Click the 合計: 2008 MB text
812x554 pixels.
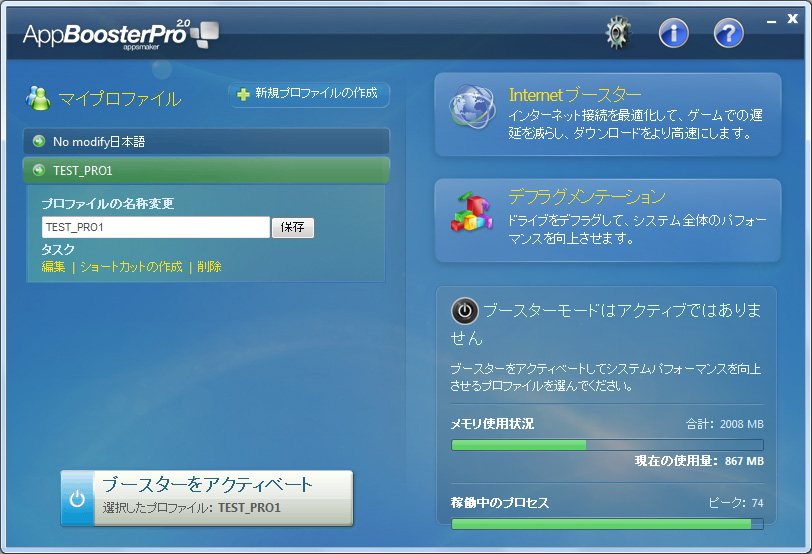(724, 424)
